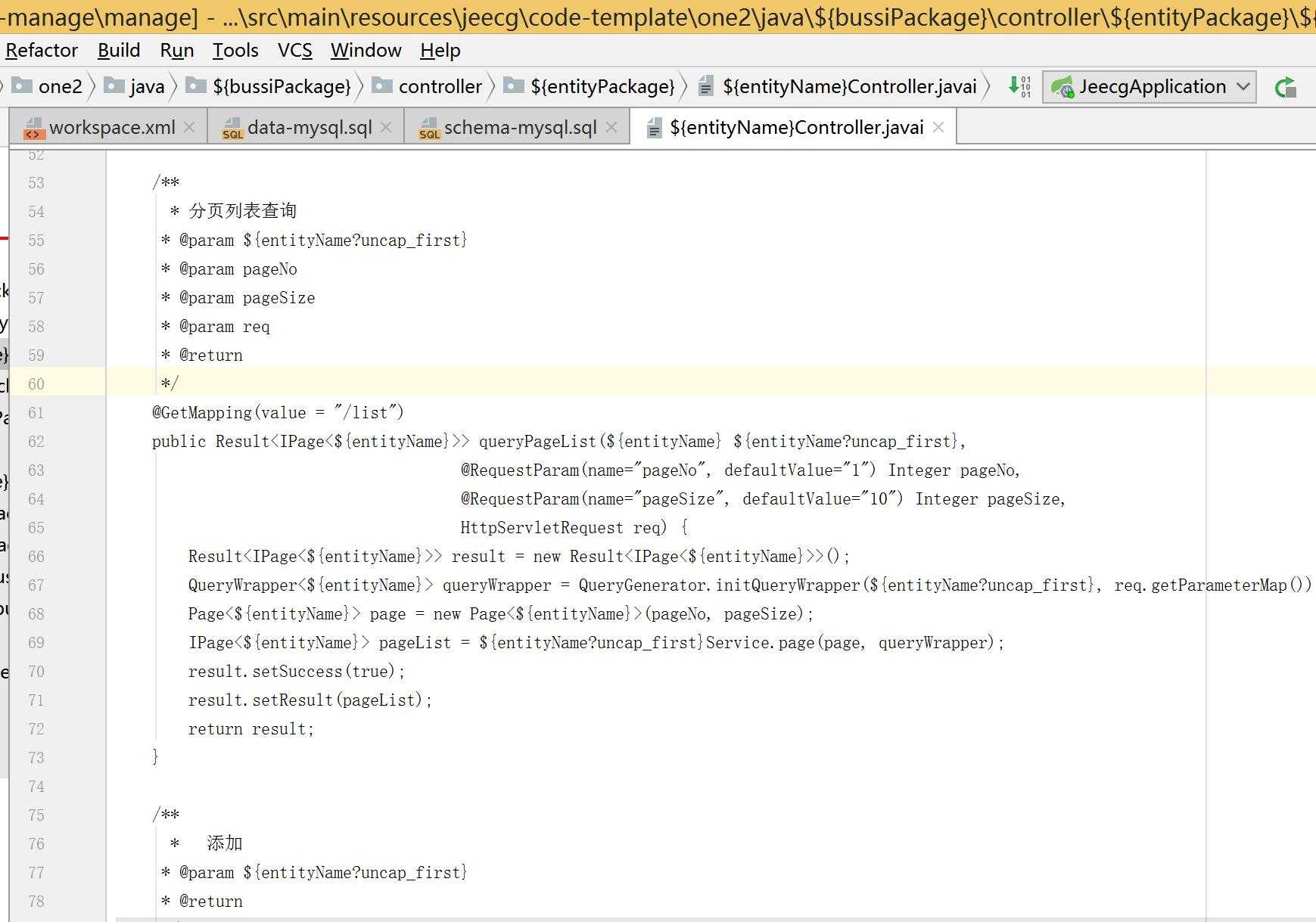Open the Help menu
The width and height of the screenshot is (1316, 922).
point(440,50)
